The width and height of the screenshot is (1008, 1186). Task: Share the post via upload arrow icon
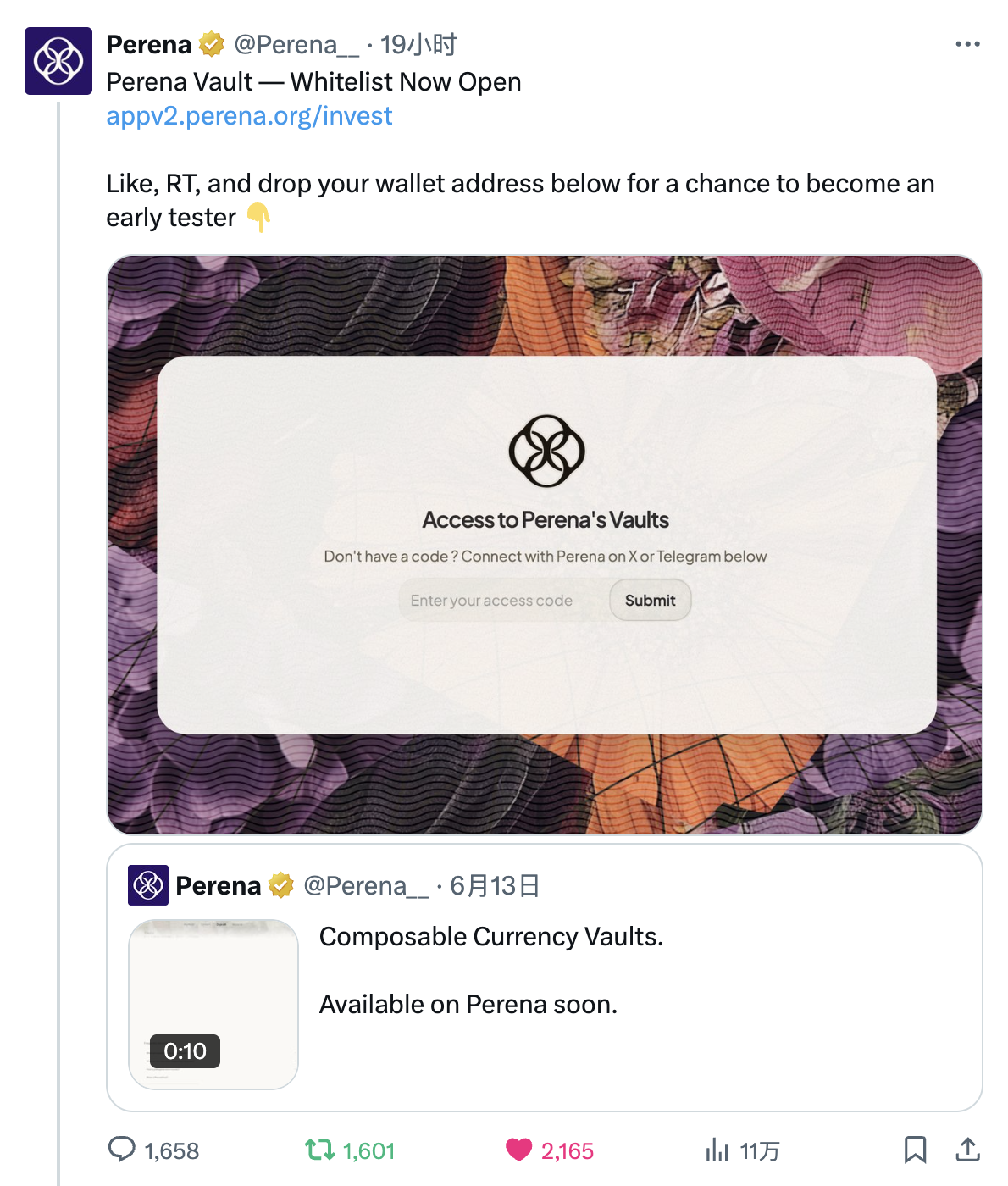click(x=967, y=1150)
